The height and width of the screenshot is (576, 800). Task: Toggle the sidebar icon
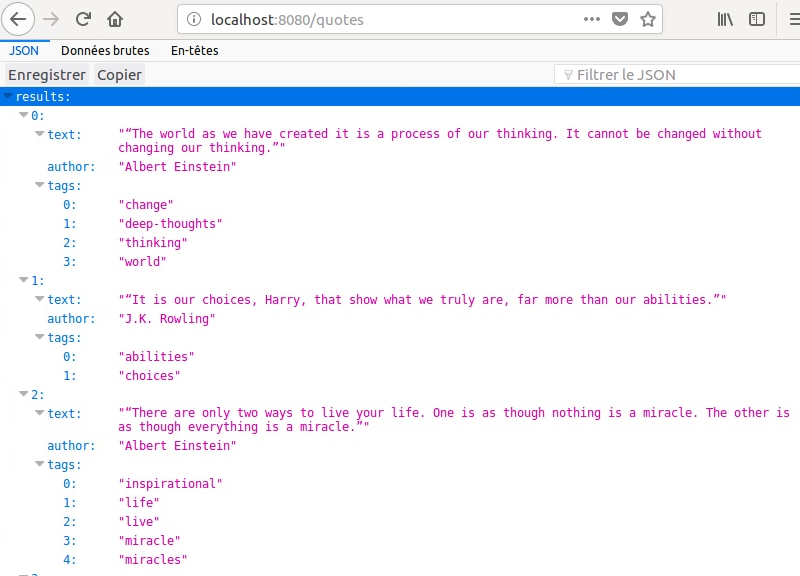point(757,19)
